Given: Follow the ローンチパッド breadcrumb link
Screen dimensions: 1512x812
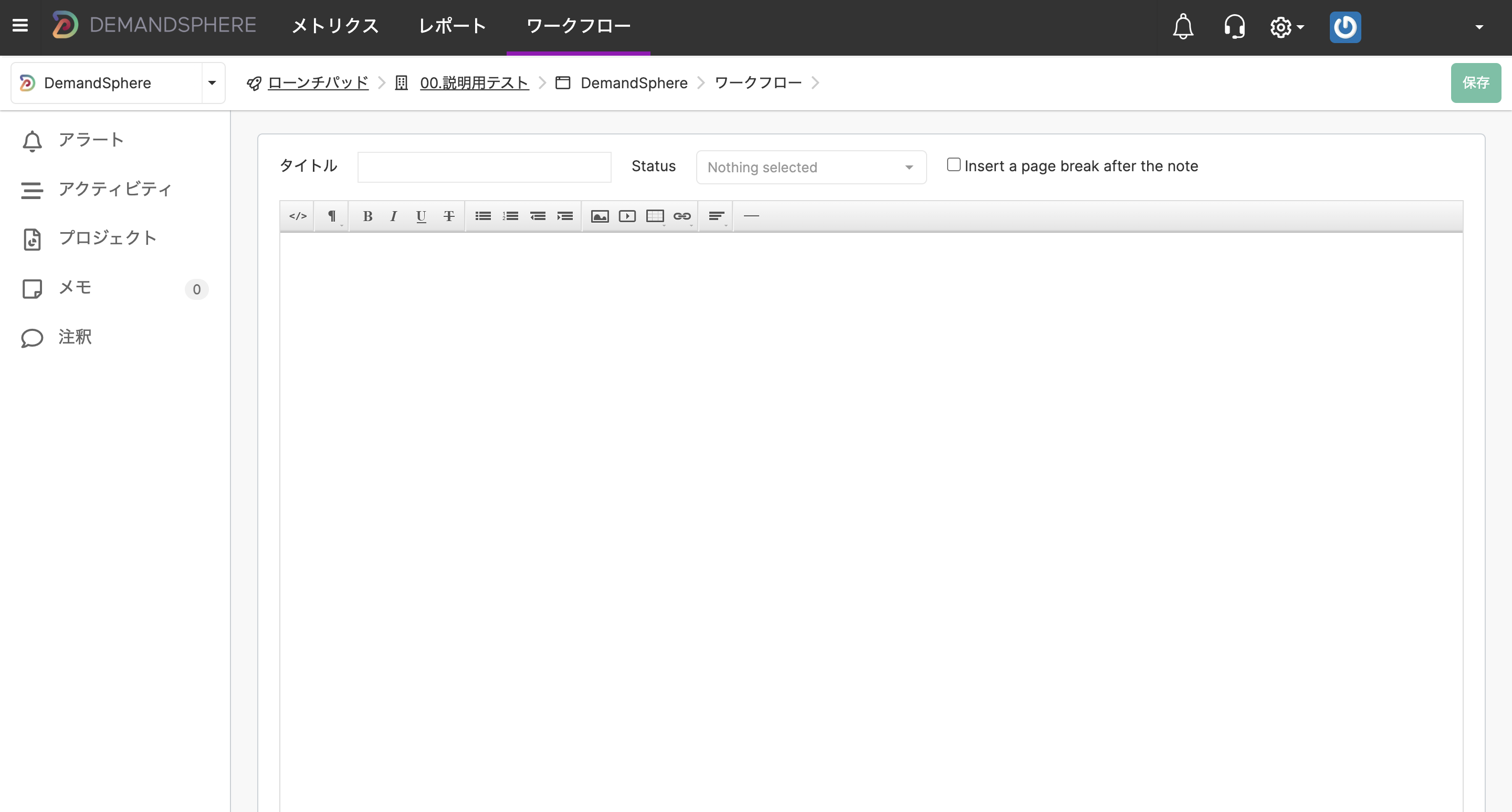Looking at the screenshot, I should (318, 83).
